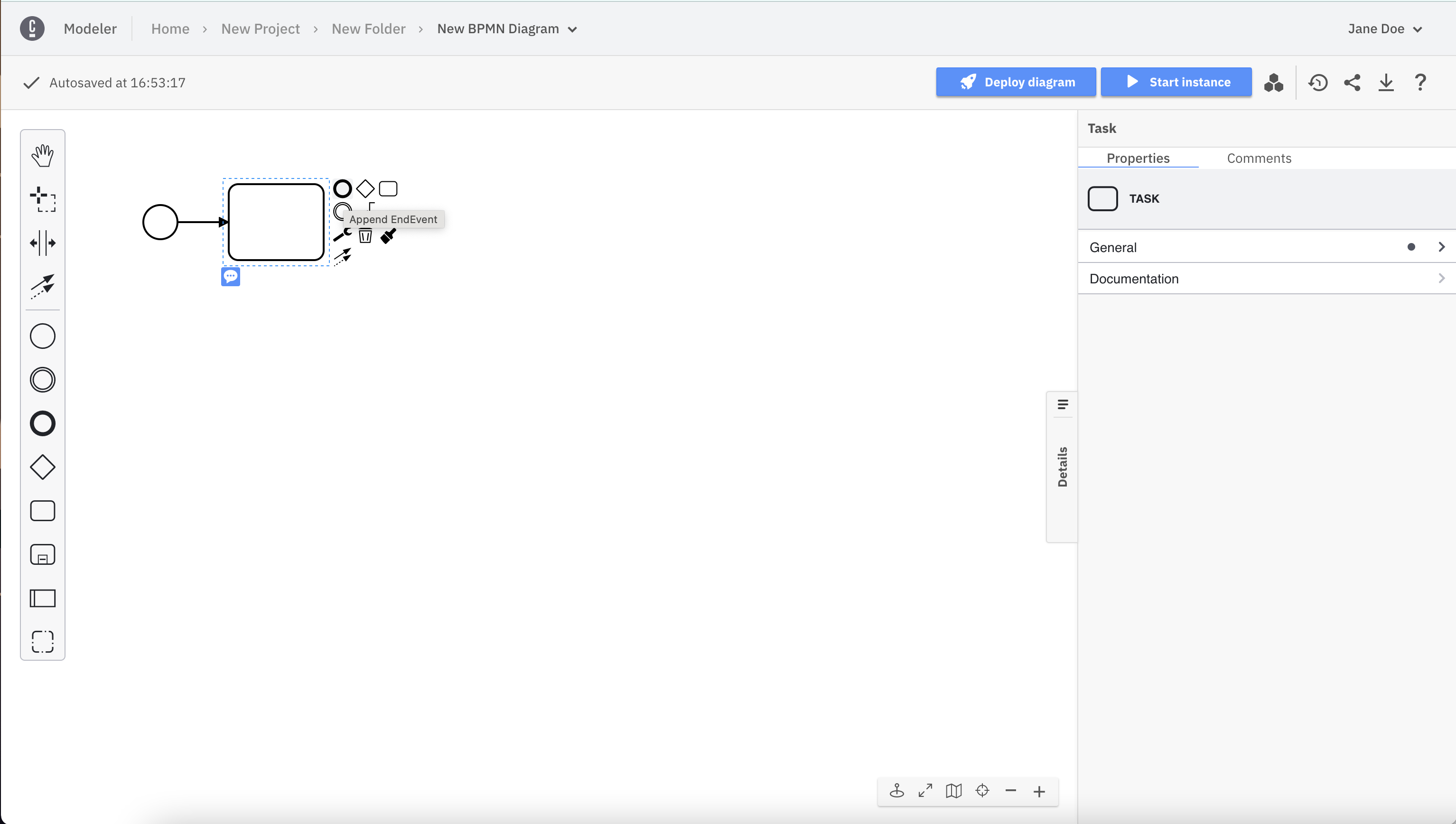Open the version history icon
The width and height of the screenshot is (1456, 824).
coord(1318,82)
